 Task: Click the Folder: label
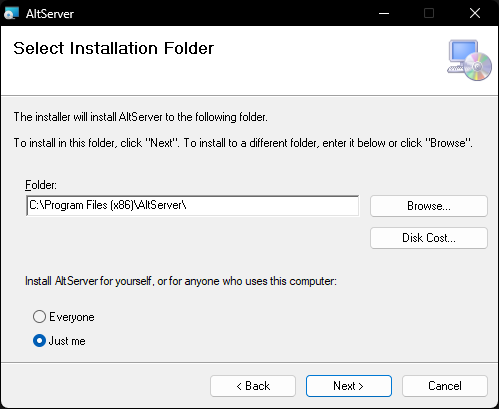pos(41,185)
